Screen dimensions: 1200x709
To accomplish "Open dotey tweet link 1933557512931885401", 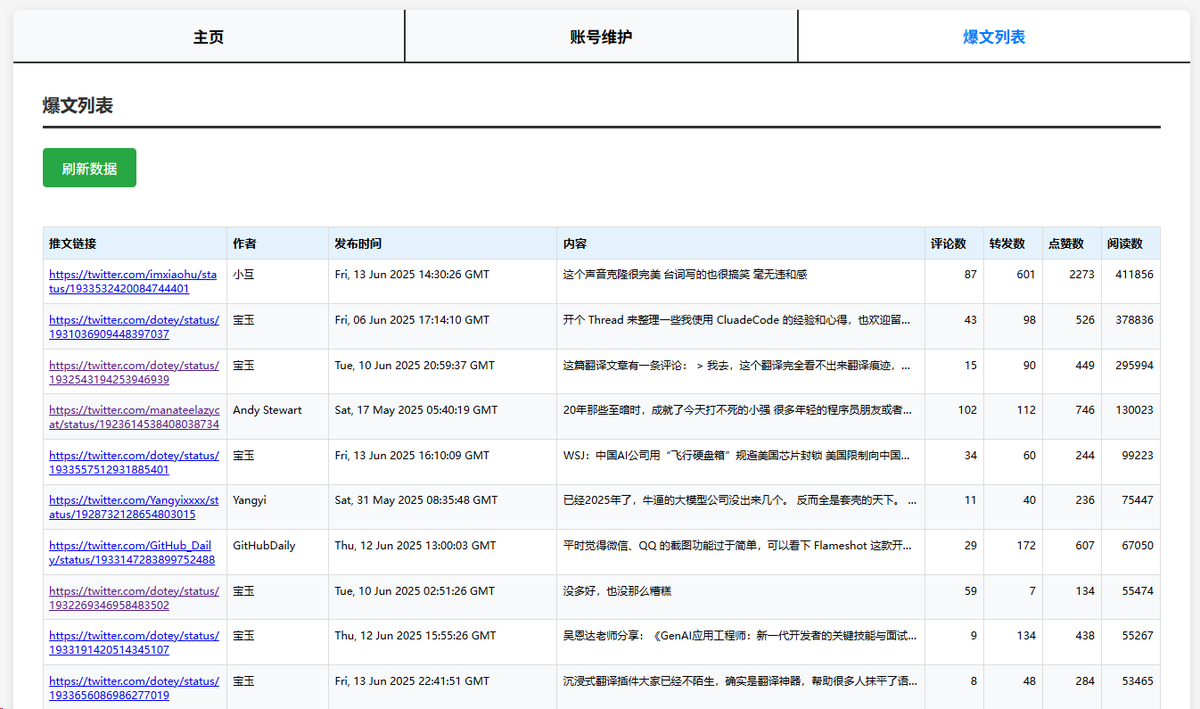I will click(133, 462).
